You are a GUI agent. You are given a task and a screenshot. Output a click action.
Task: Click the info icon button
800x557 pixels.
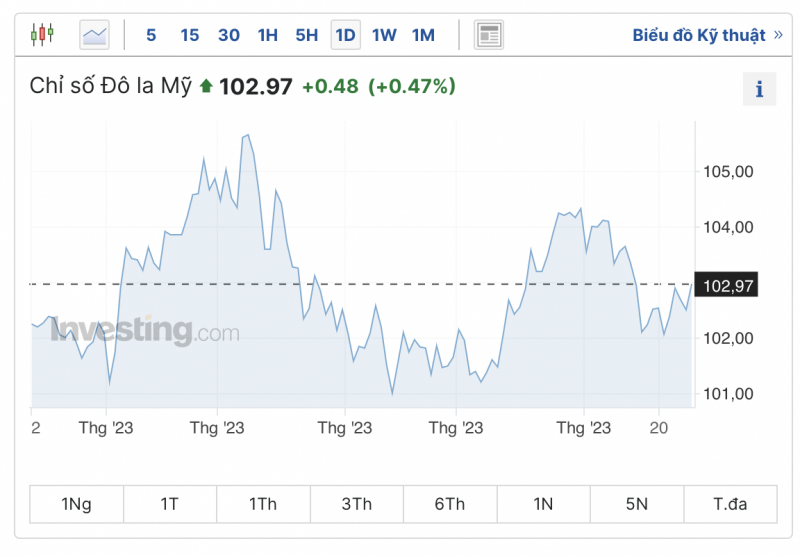click(759, 89)
